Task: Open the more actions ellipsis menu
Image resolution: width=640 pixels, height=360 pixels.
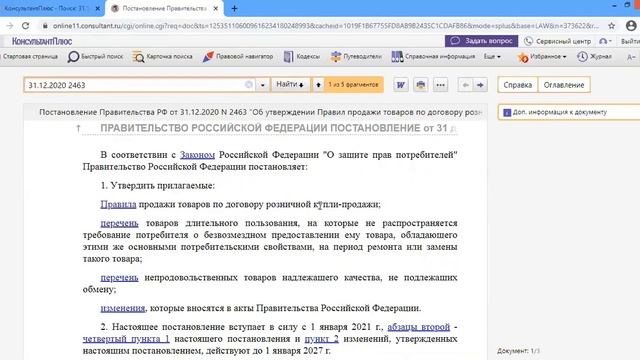Action: point(440,85)
